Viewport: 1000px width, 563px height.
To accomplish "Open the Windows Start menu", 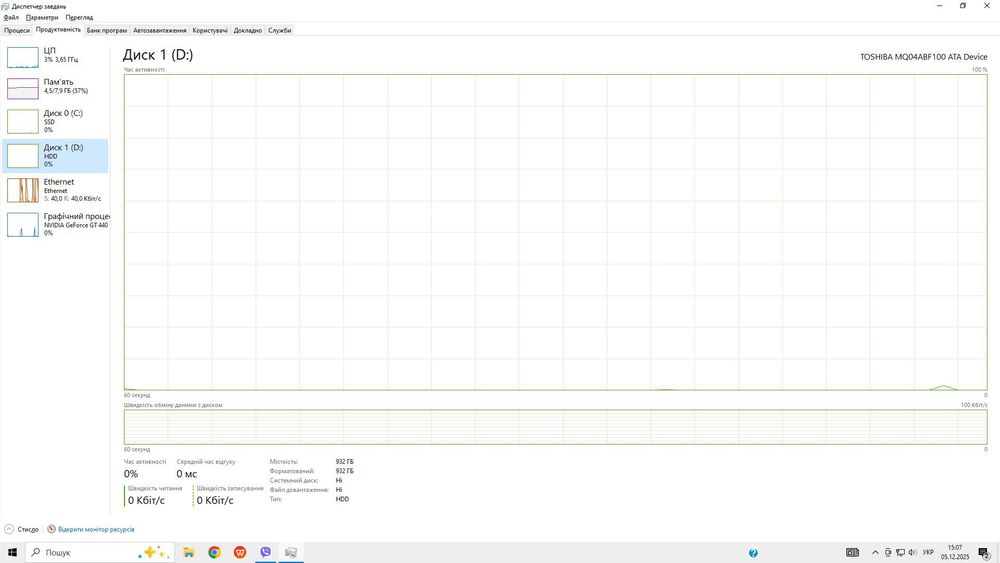I will [12, 552].
